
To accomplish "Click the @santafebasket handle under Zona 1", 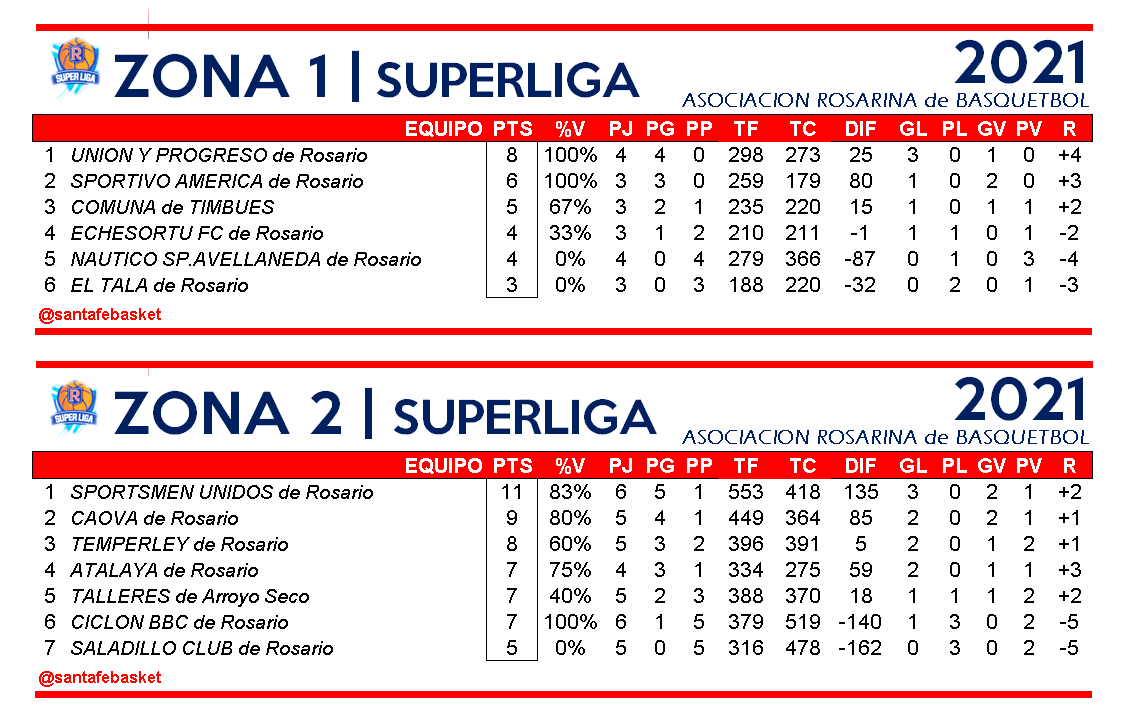I will (99, 315).
